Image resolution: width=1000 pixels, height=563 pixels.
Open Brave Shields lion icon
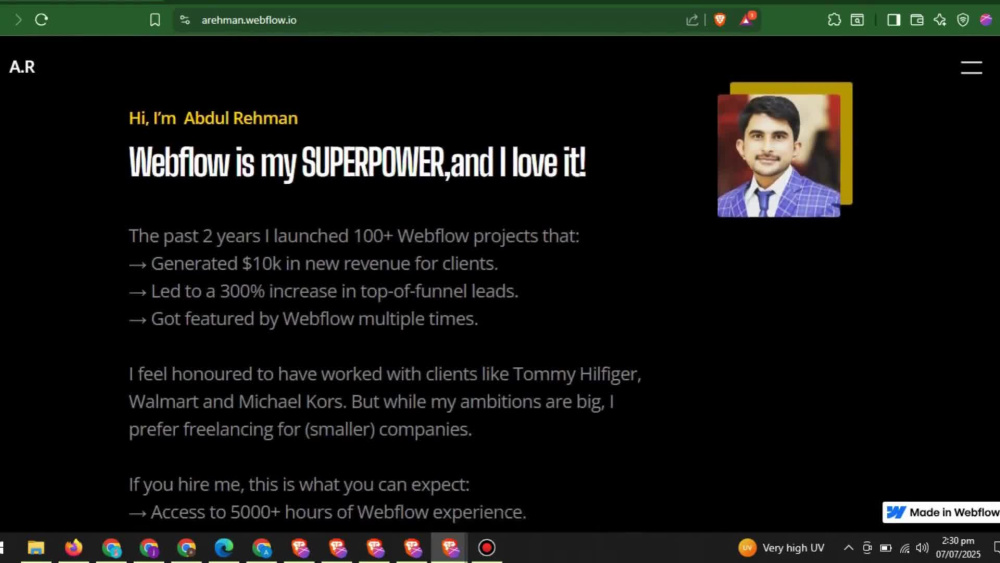point(720,20)
